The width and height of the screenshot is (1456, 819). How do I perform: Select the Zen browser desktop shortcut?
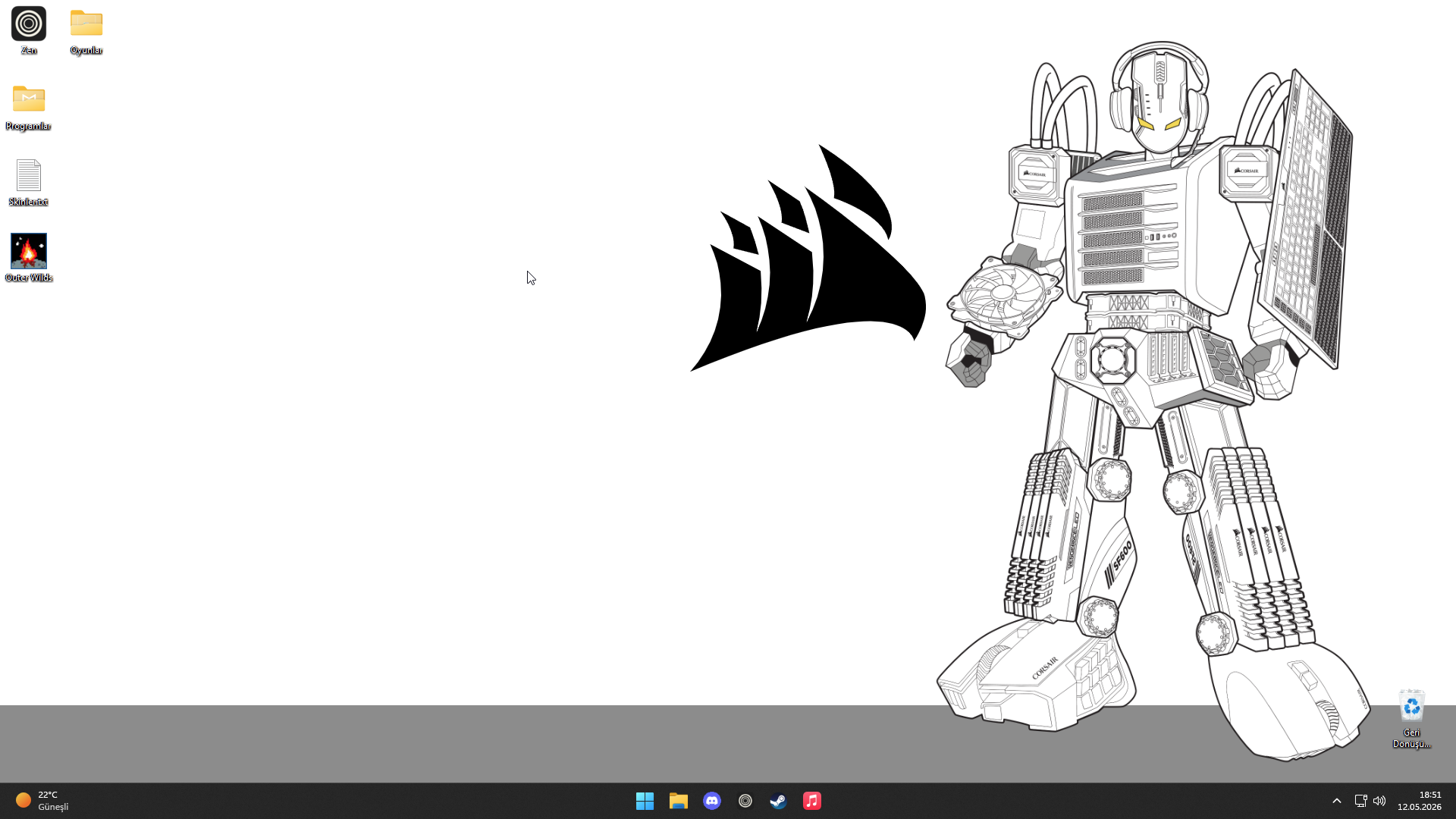[x=29, y=30]
